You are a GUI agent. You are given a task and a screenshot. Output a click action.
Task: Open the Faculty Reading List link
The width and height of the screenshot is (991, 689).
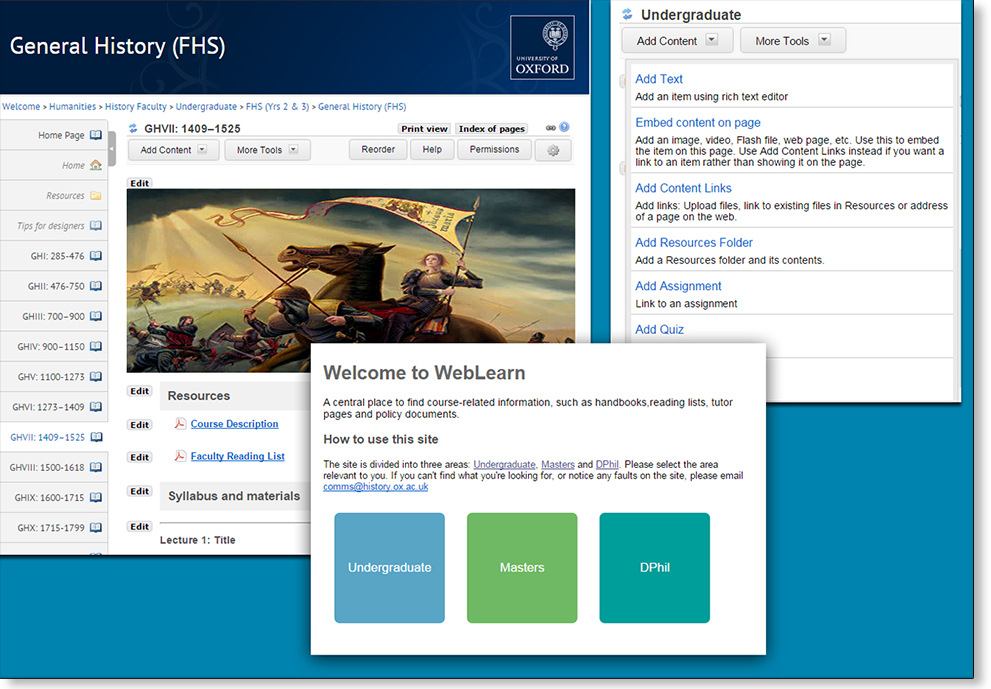[237, 456]
